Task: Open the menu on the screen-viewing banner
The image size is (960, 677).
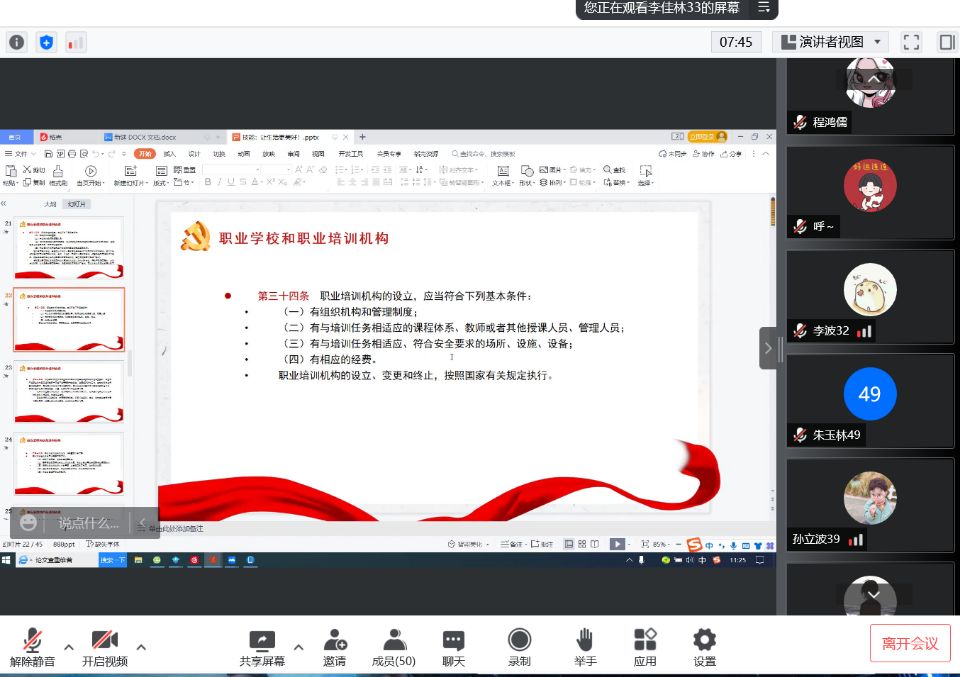Action: pyautogui.click(x=763, y=8)
